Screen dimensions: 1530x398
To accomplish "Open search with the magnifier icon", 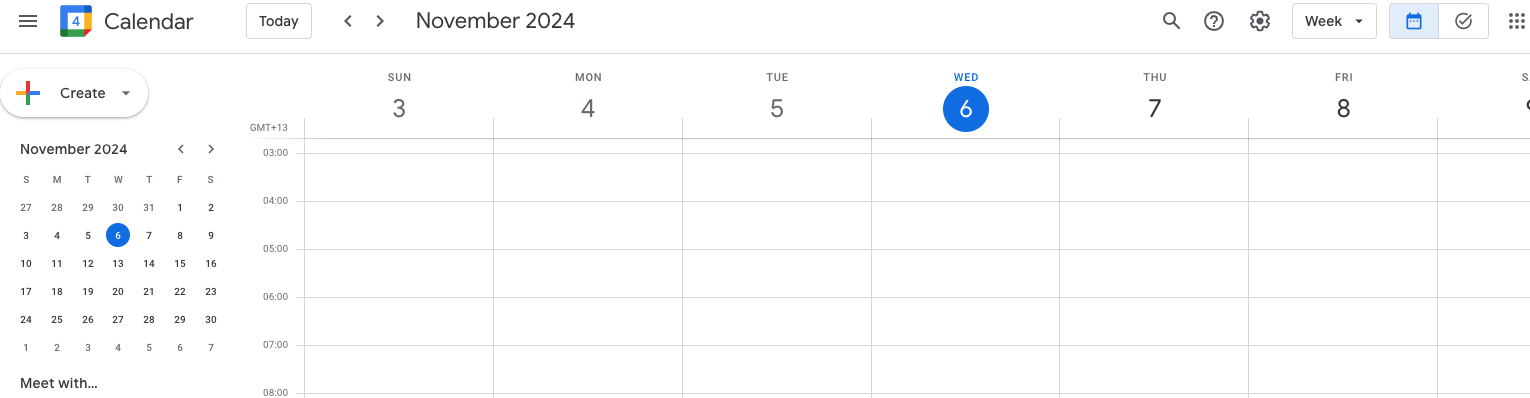I will click(1172, 21).
